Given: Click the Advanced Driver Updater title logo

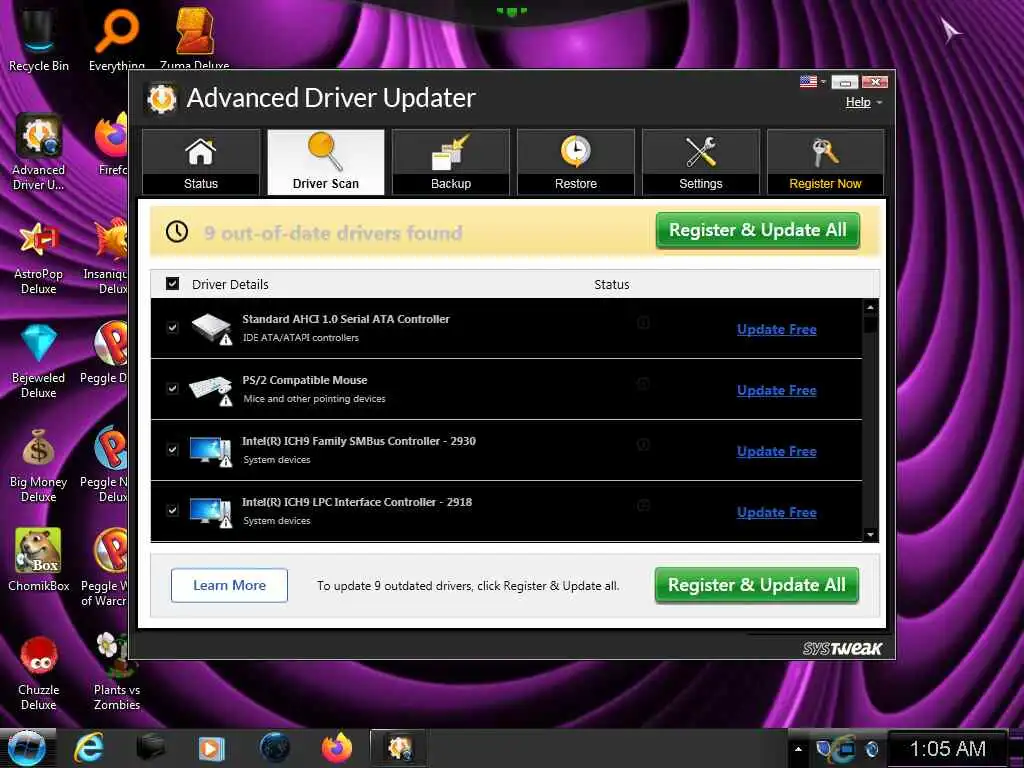Looking at the screenshot, I should [x=161, y=99].
